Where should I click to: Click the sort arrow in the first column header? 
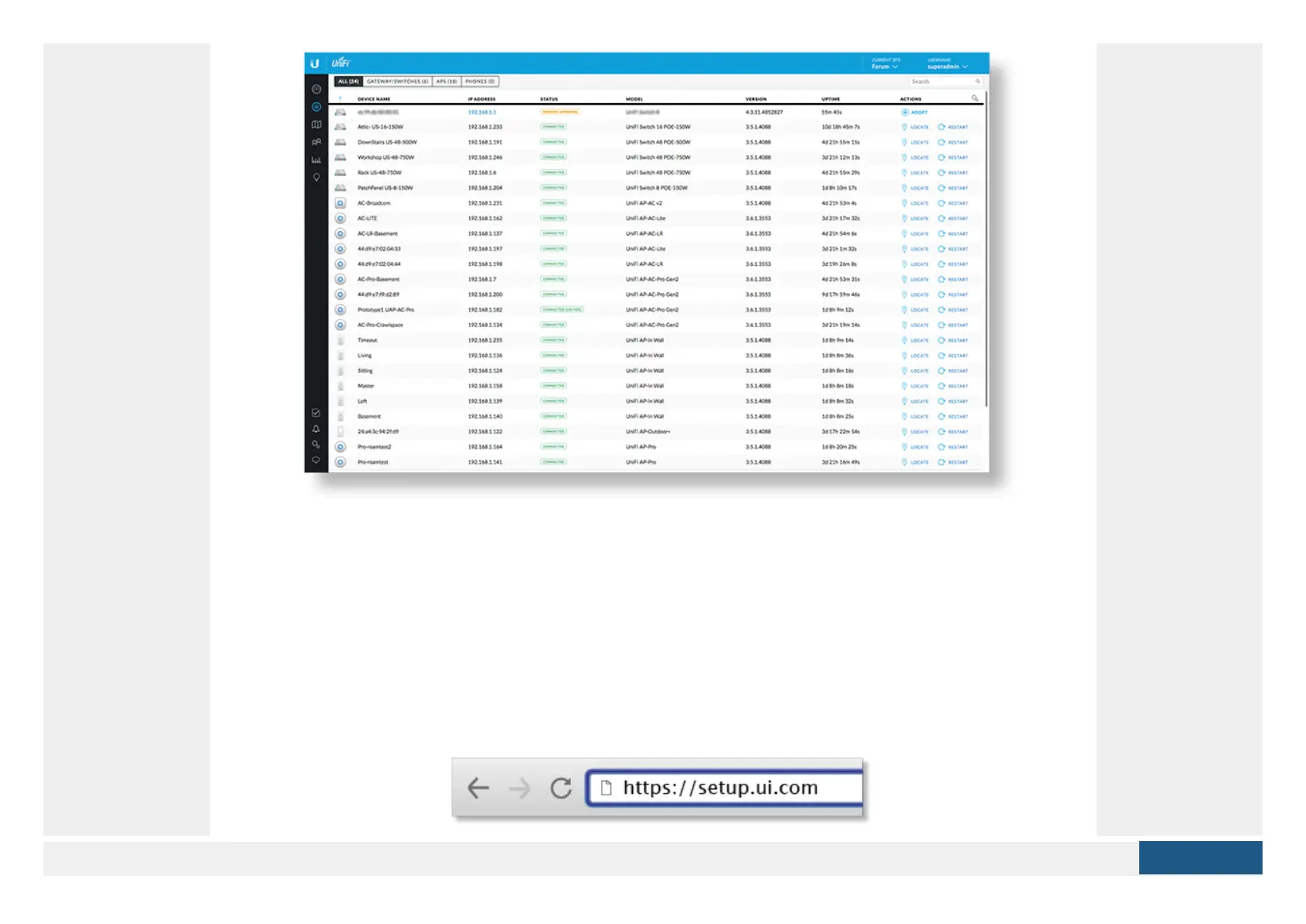click(x=340, y=98)
